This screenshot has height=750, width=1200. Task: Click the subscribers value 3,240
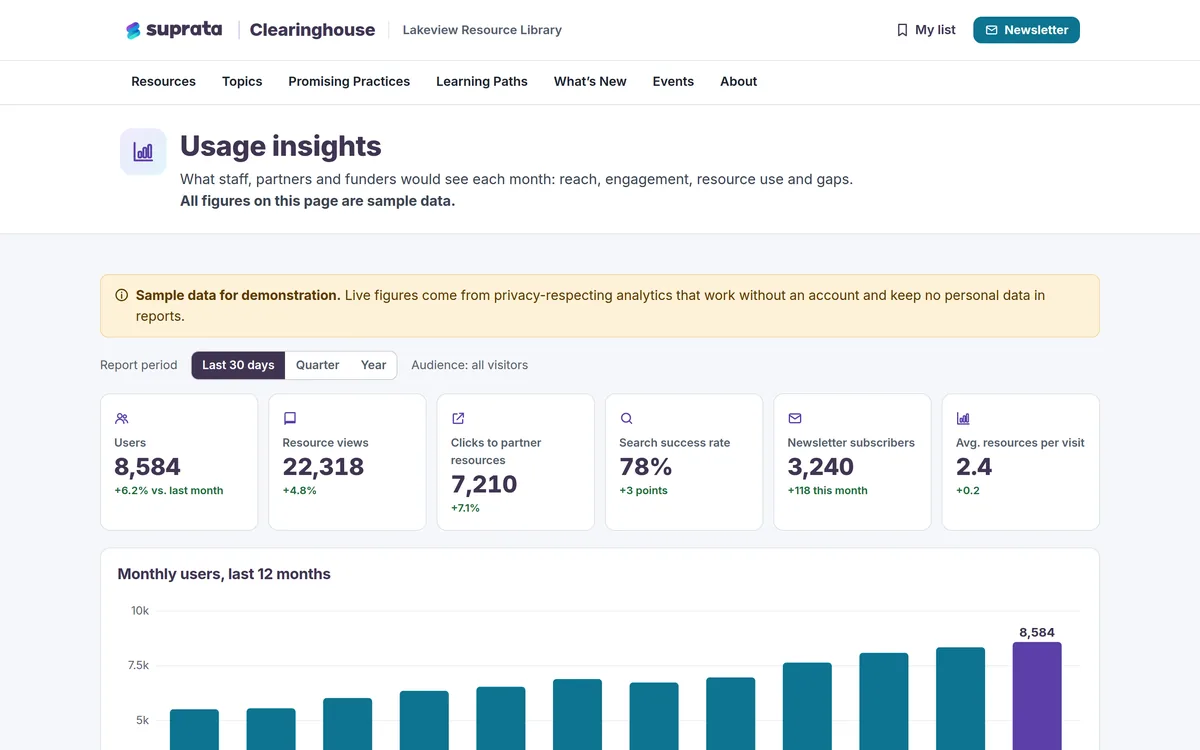pos(821,467)
